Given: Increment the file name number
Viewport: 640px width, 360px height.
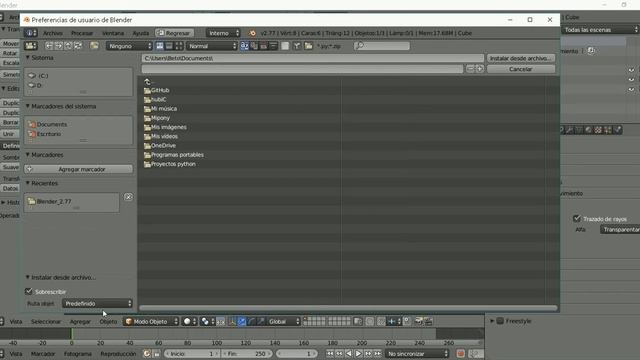Looking at the screenshot, I should tap(480, 69).
